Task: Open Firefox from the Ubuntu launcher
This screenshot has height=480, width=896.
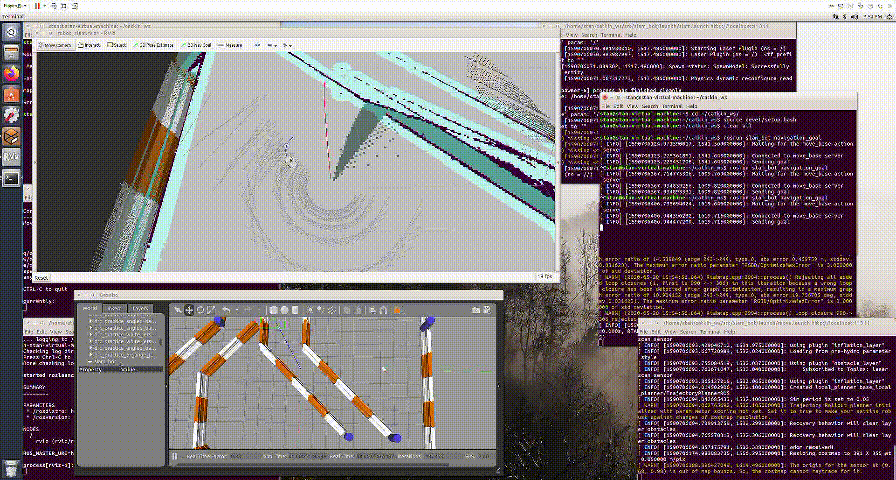Action: [x=11, y=73]
